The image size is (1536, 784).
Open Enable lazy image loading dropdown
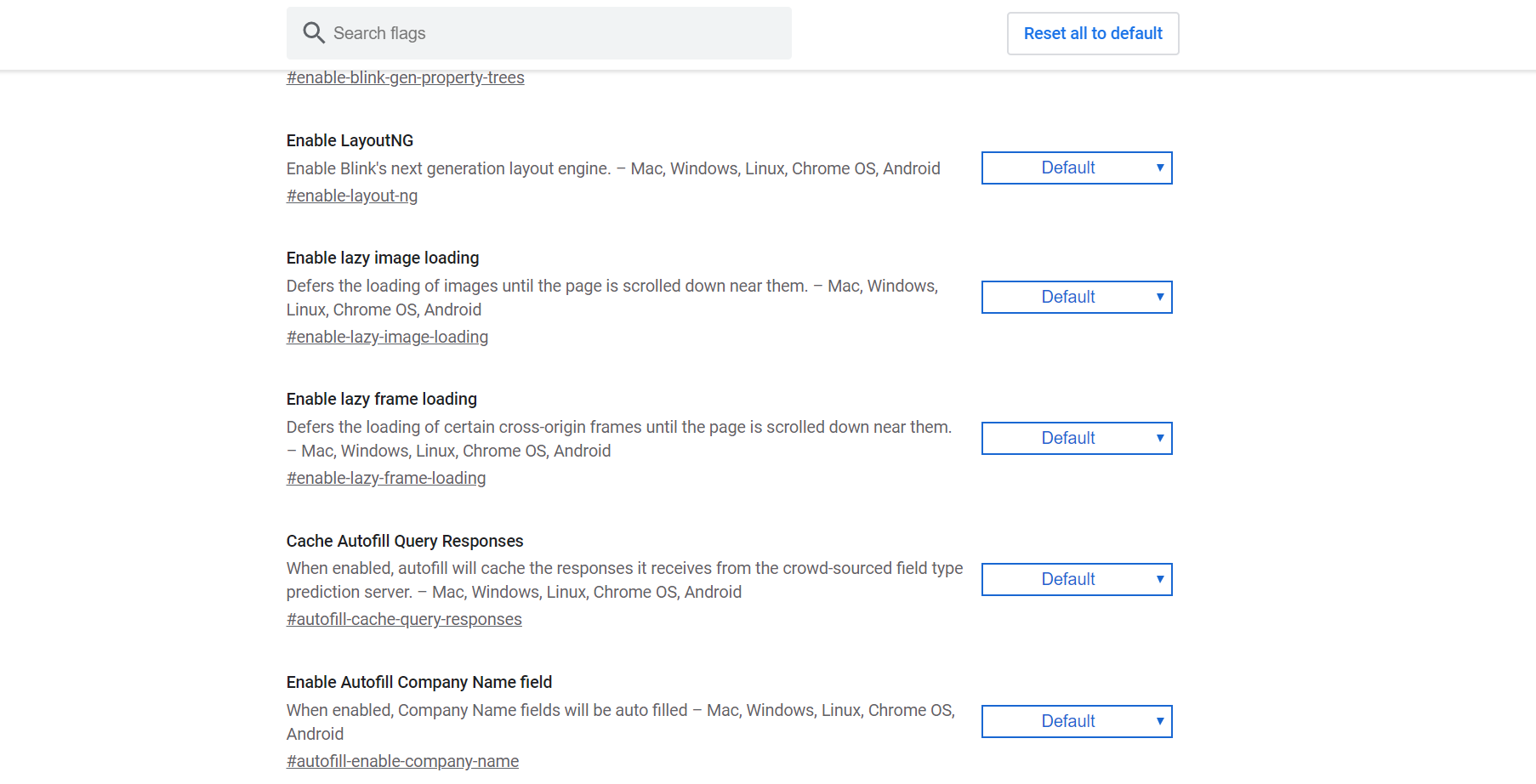click(x=1077, y=297)
